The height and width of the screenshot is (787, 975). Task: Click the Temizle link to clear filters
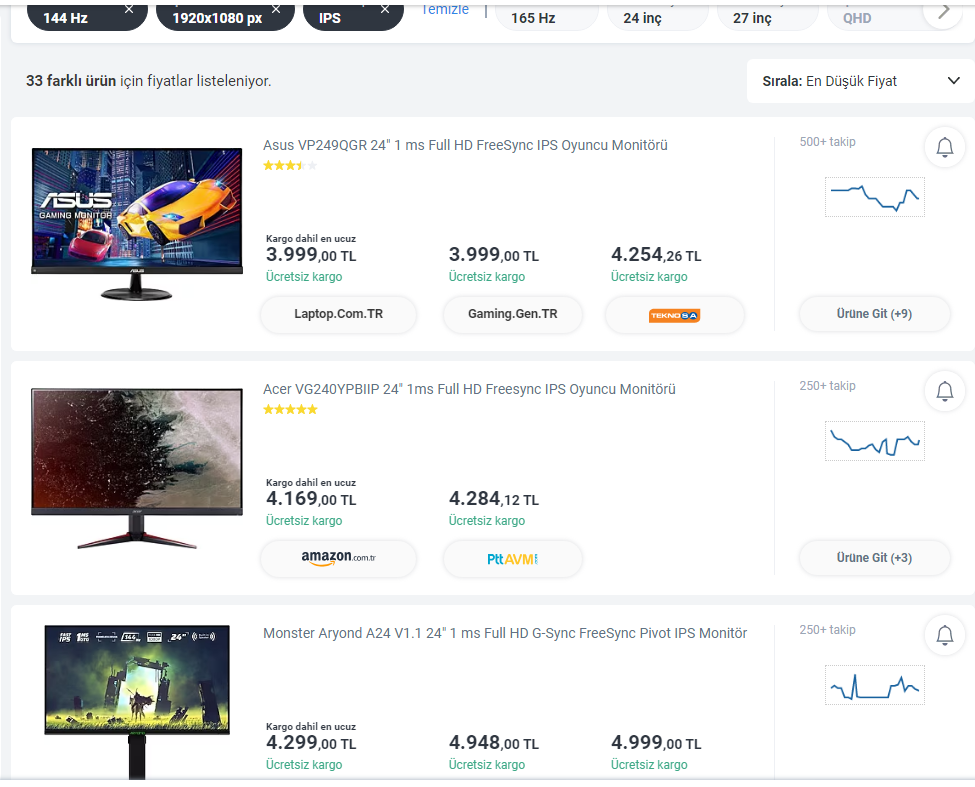click(x=445, y=9)
